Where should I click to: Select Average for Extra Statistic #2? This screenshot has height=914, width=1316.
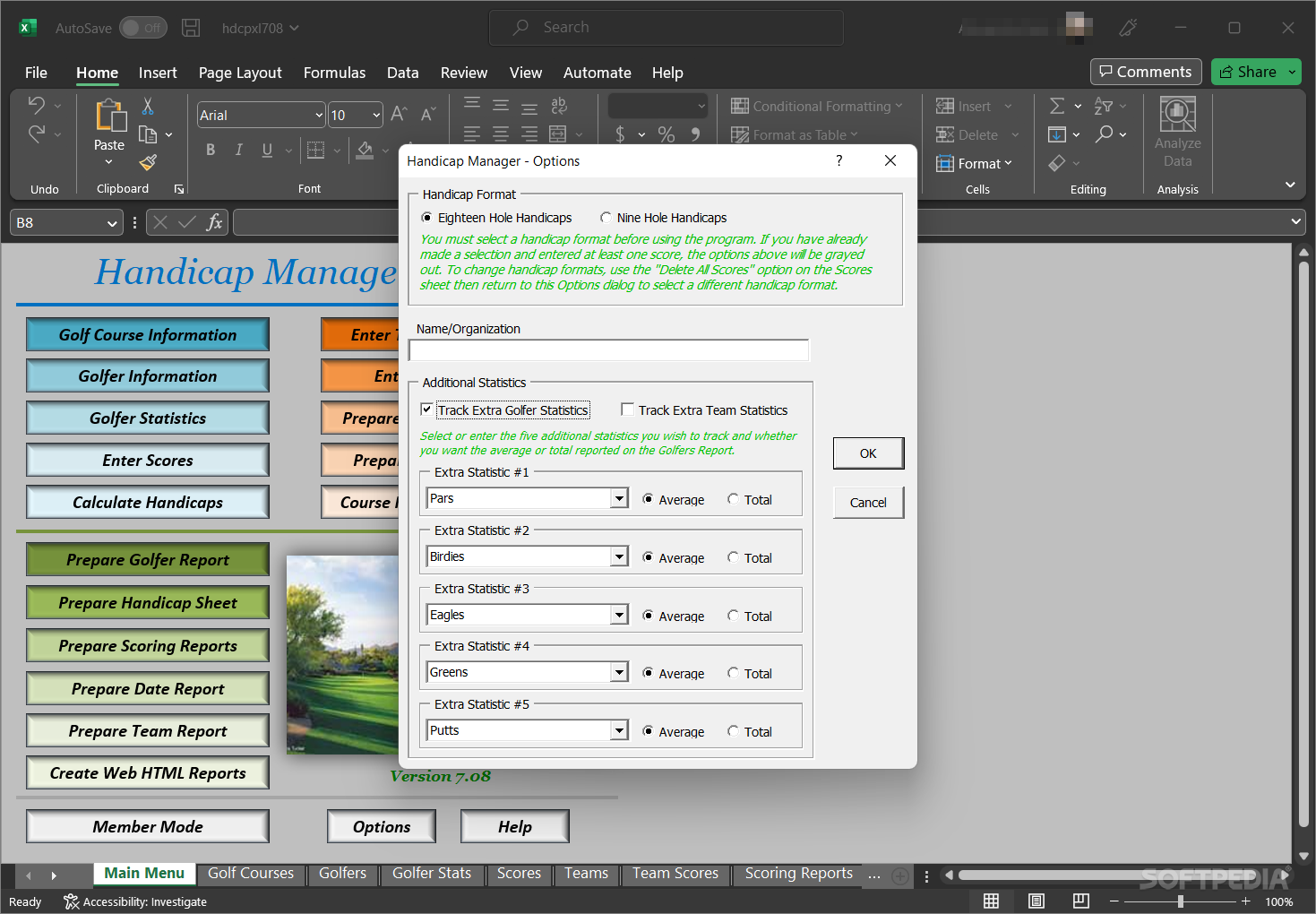pyautogui.click(x=648, y=557)
